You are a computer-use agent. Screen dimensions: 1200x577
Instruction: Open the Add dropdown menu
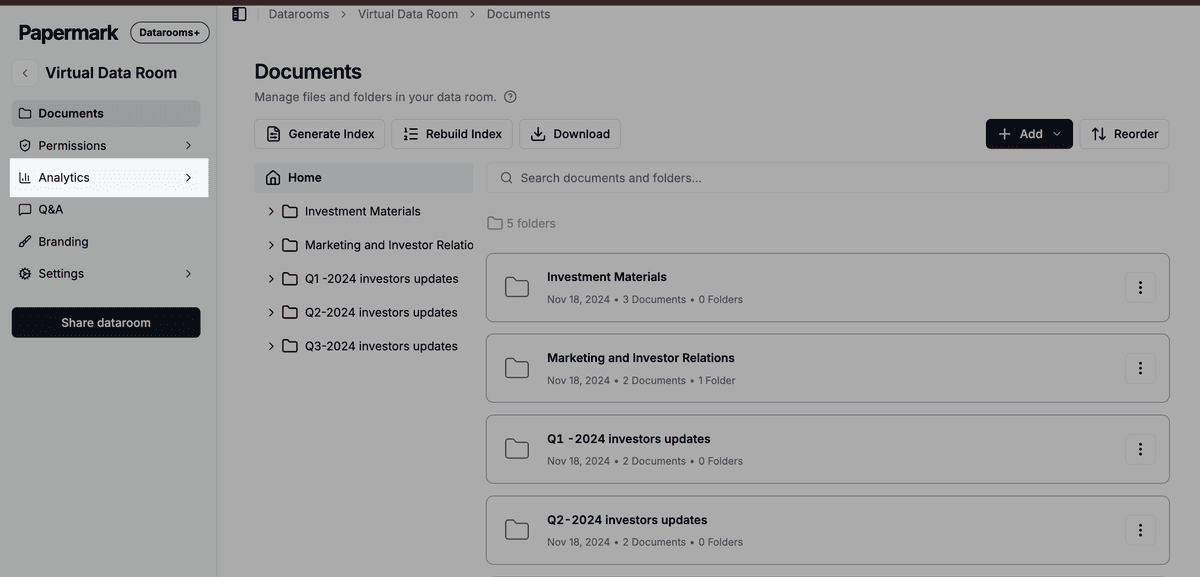click(1029, 134)
